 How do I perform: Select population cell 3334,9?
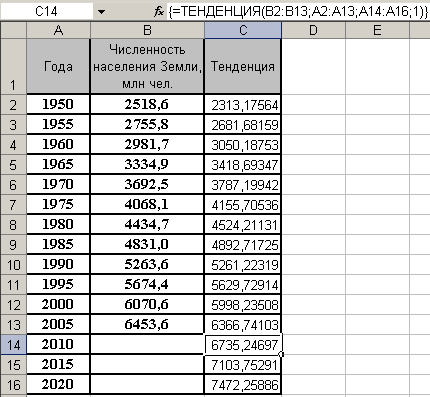[147, 165]
